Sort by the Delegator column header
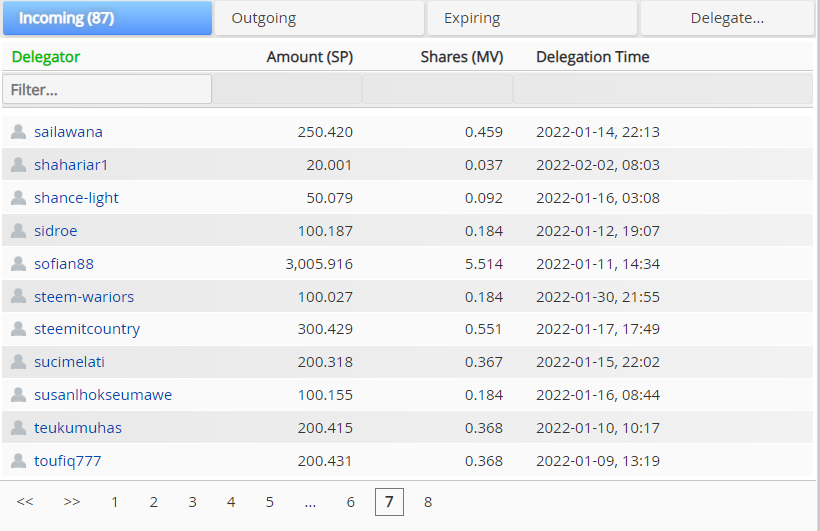Screen dimensions: 820x531 [45, 57]
